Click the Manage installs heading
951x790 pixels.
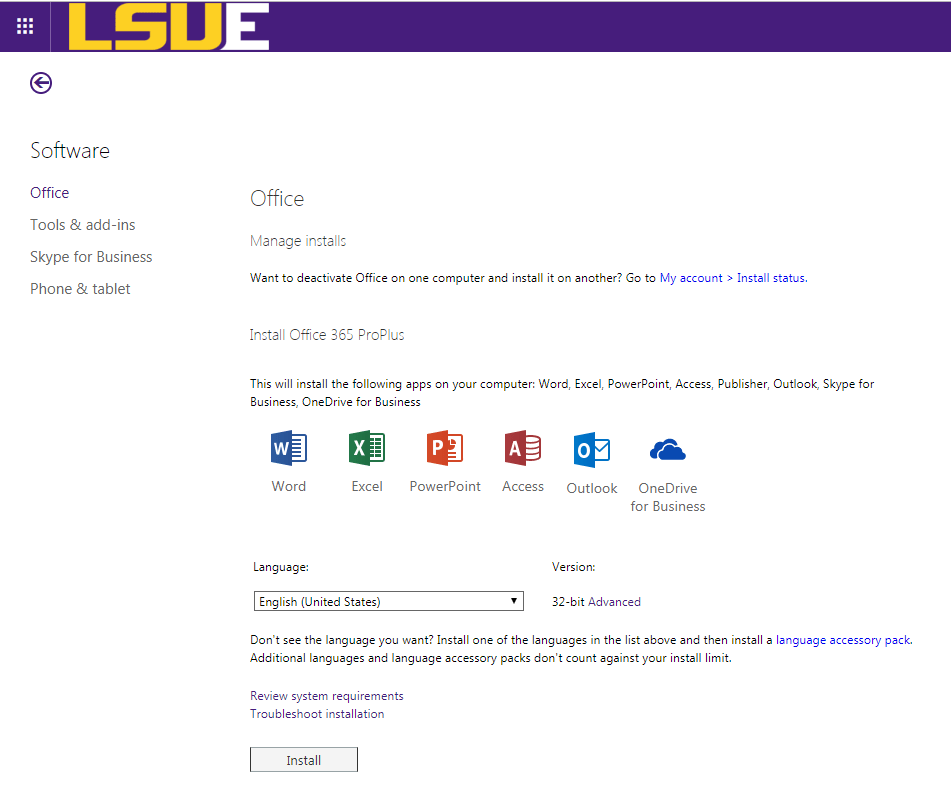click(298, 241)
